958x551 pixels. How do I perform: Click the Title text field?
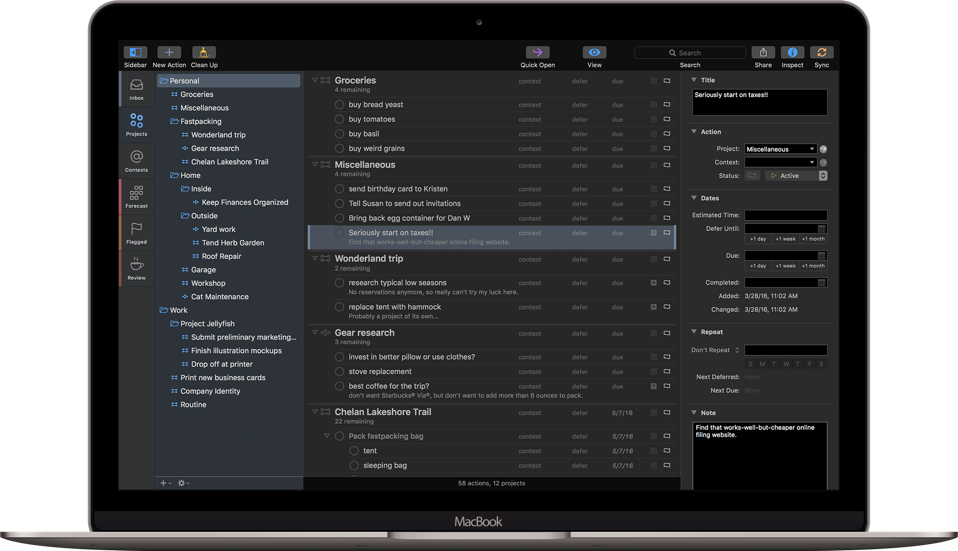[x=759, y=103]
